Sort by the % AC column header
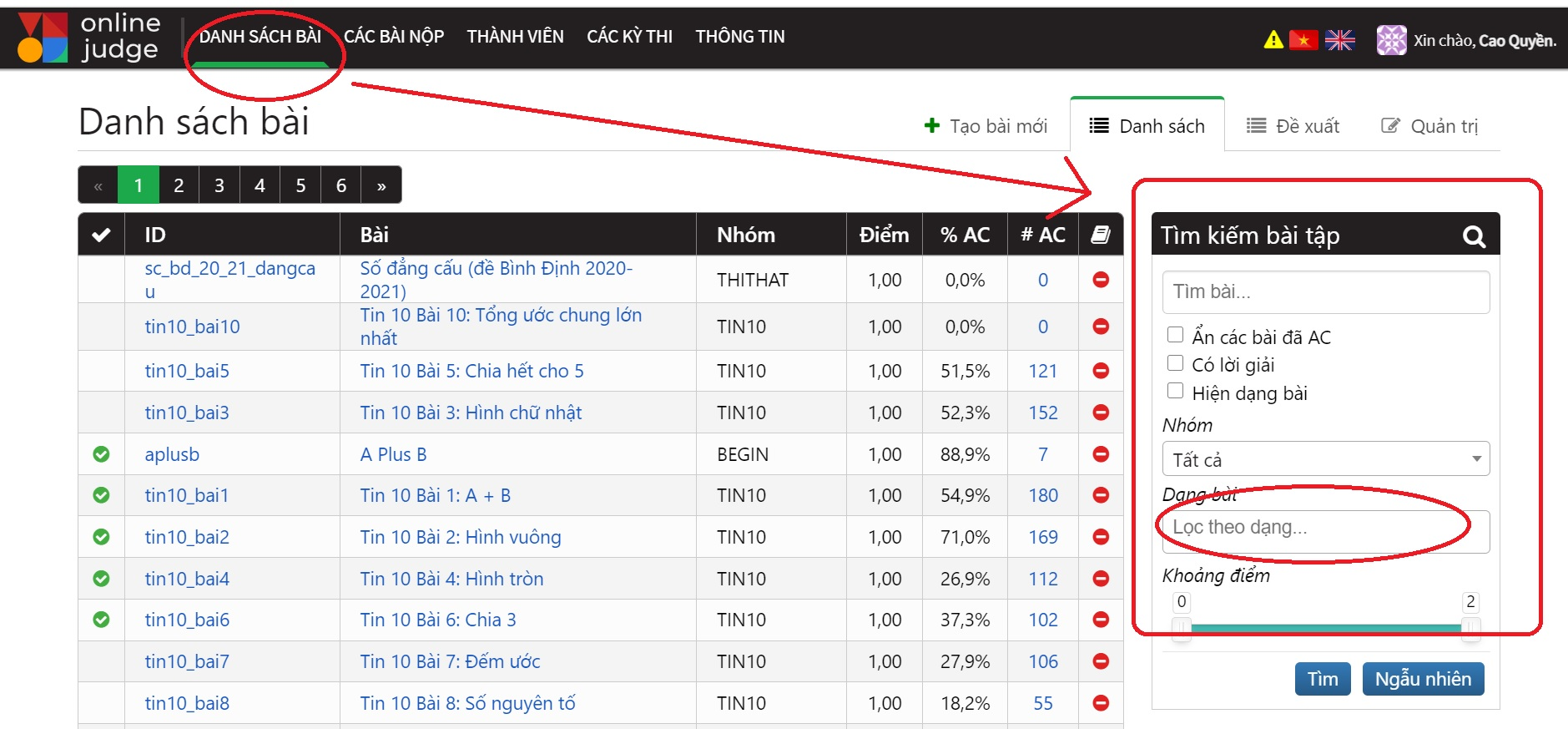 [x=965, y=235]
